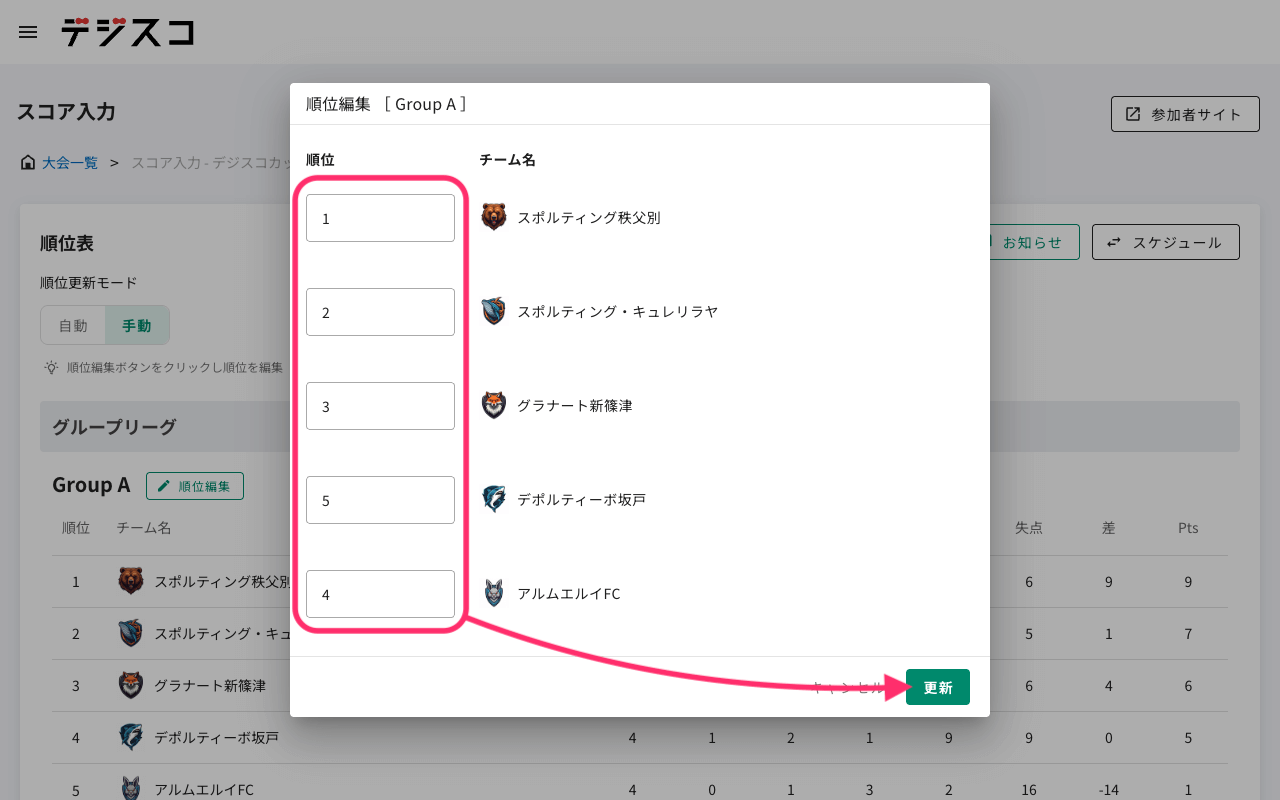Image resolution: width=1280 pixels, height=800 pixels.
Task: Click the デジスコ logo
Action: pos(127,32)
